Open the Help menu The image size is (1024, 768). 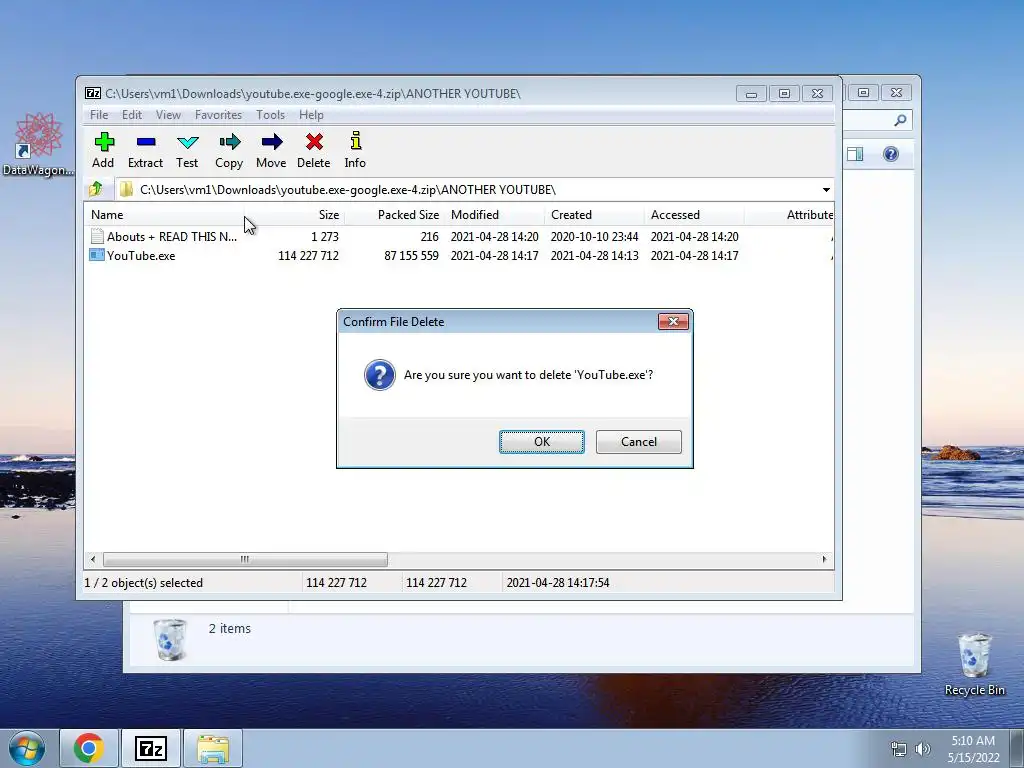(x=312, y=115)
